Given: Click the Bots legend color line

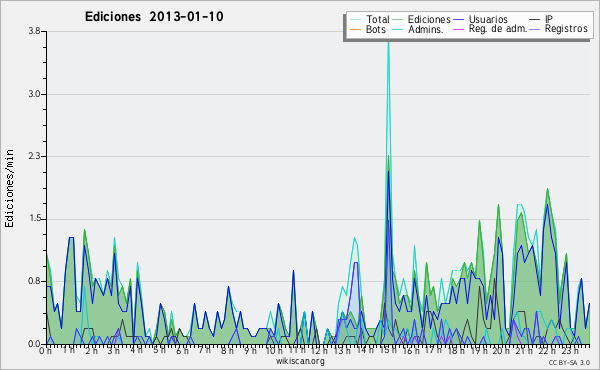Looking at the screenshot, I should pyautogui.click(x=355, y=29).
